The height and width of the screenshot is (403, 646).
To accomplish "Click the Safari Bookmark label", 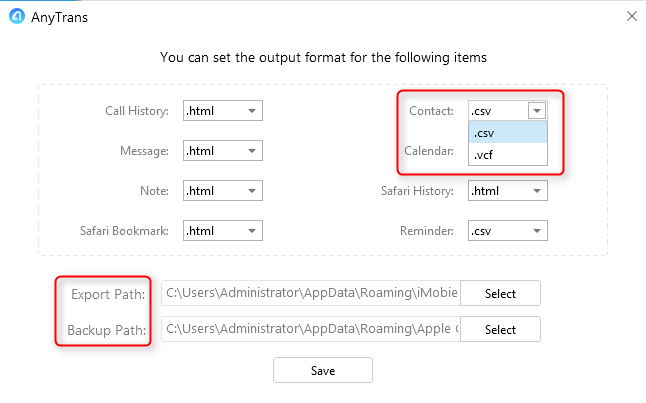I will pos(124,231).
